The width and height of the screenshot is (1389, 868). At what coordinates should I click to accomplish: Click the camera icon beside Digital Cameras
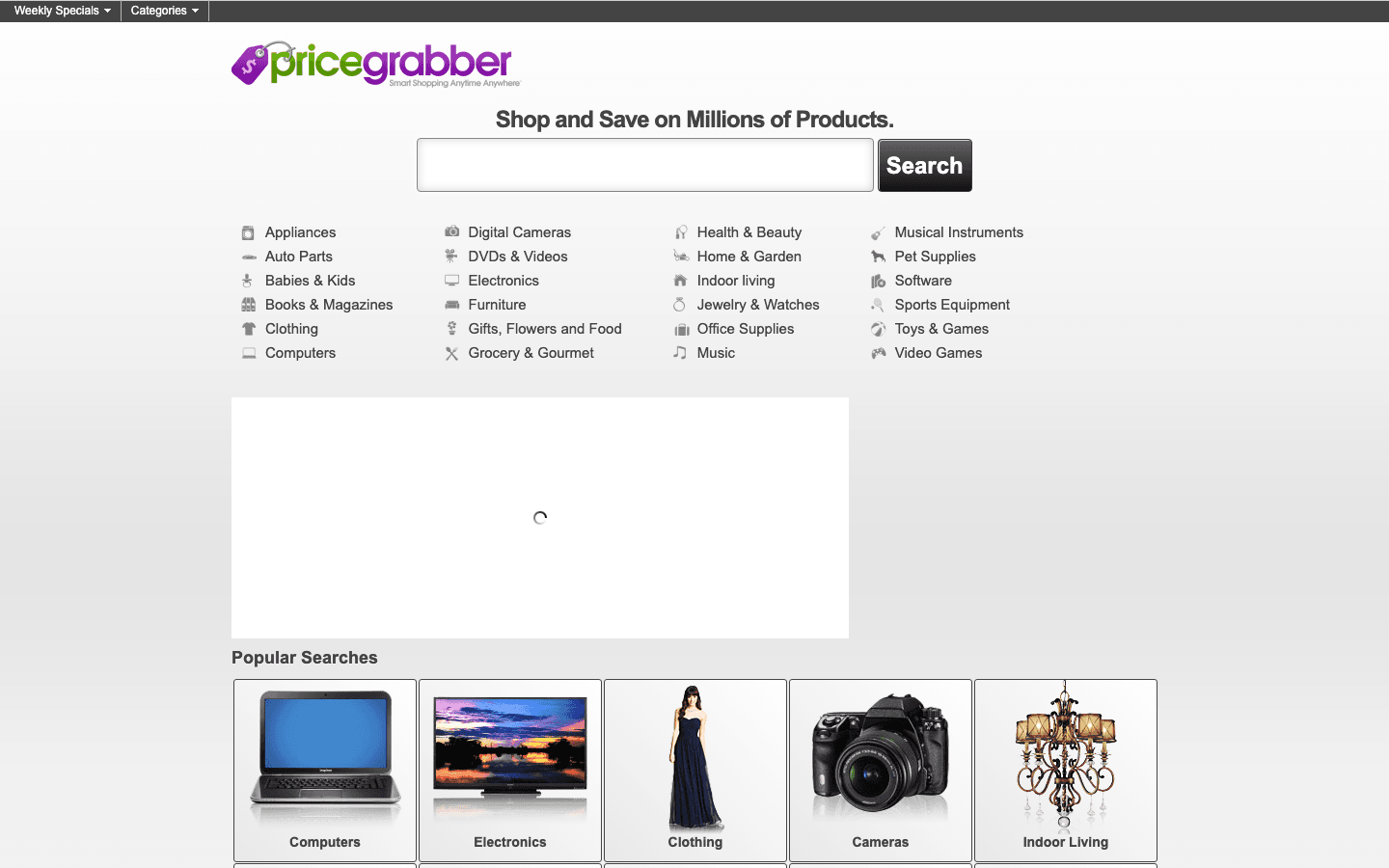click(x=451, y=232)
